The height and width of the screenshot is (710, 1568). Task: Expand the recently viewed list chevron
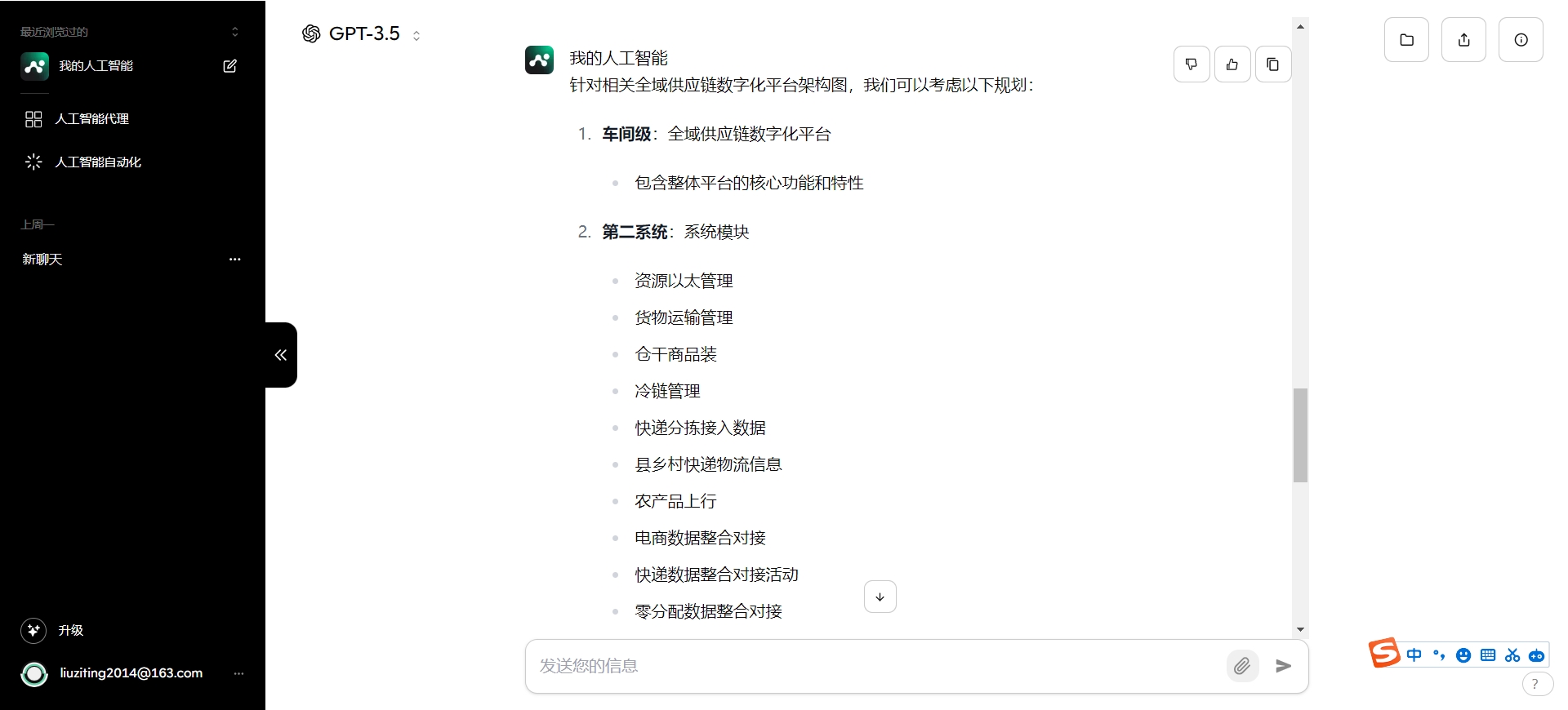point(235,32)
